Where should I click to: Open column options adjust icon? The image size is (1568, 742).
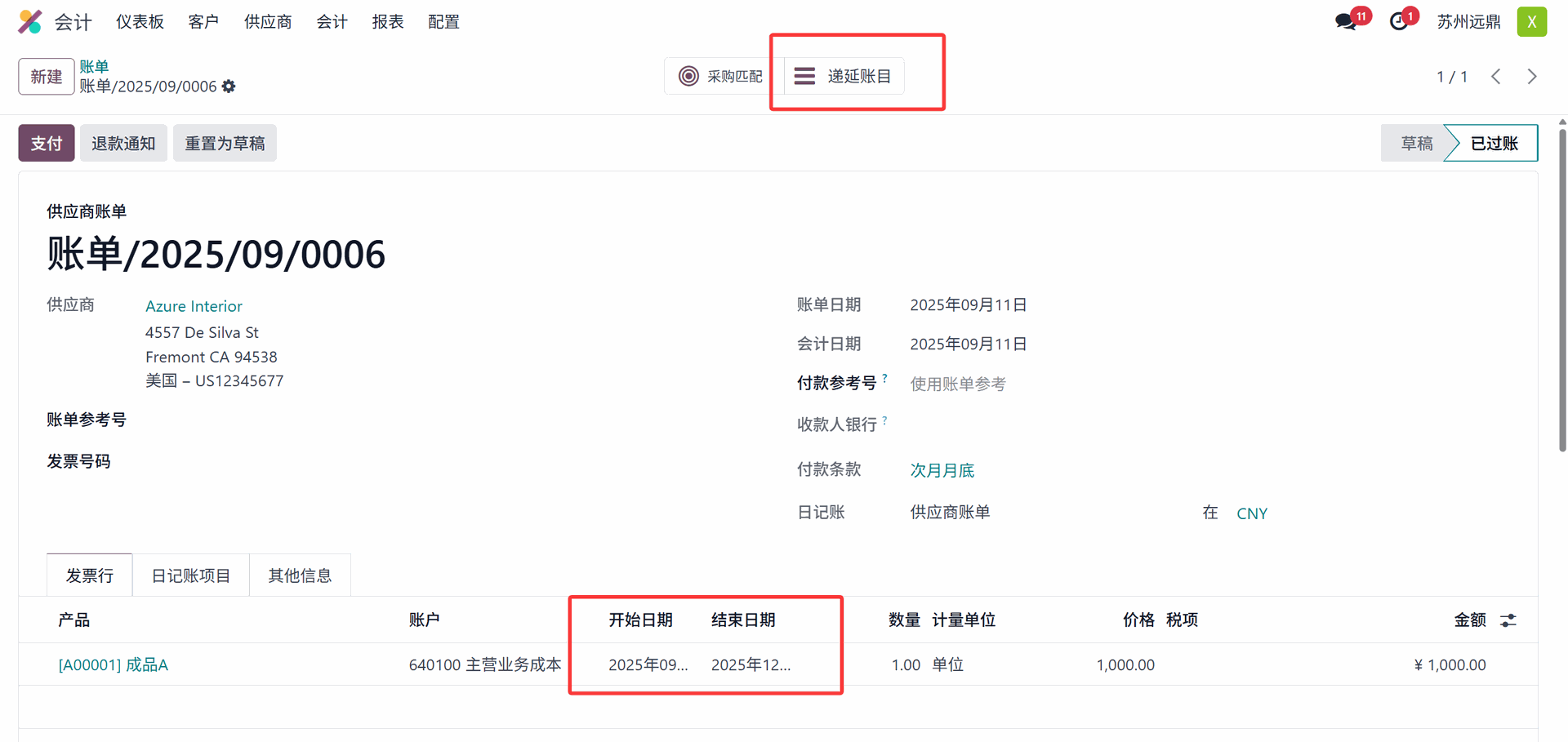point(1508,620)
